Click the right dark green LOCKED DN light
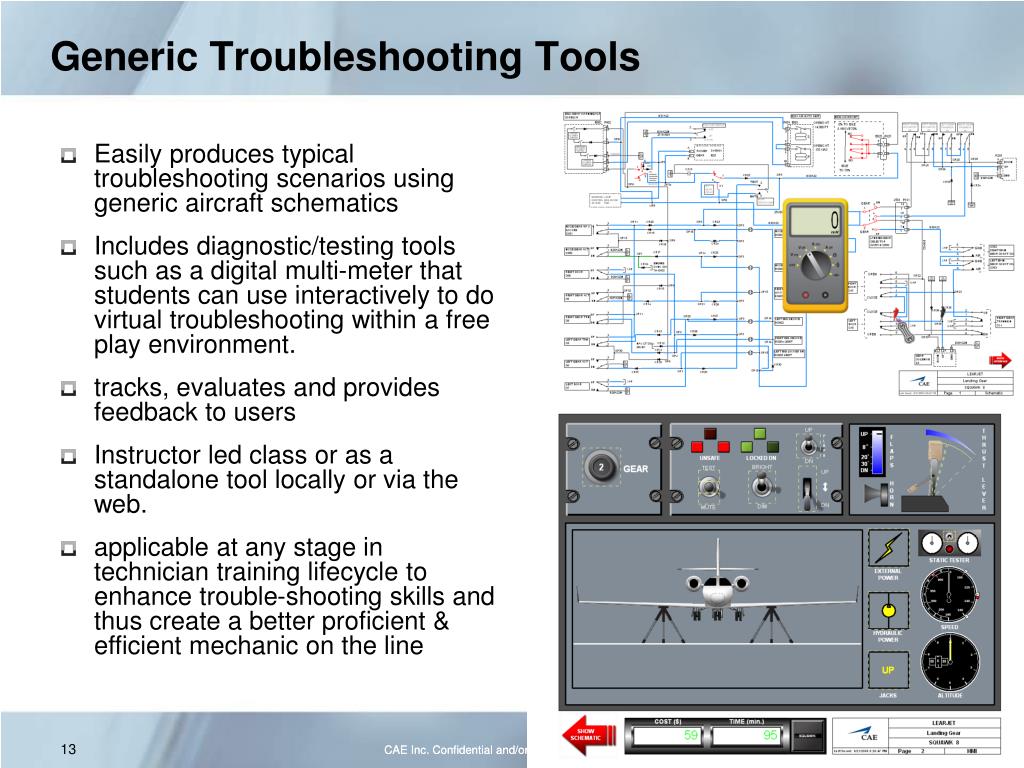The width and height of the screenshot is (1024, 768). [773, 447]
